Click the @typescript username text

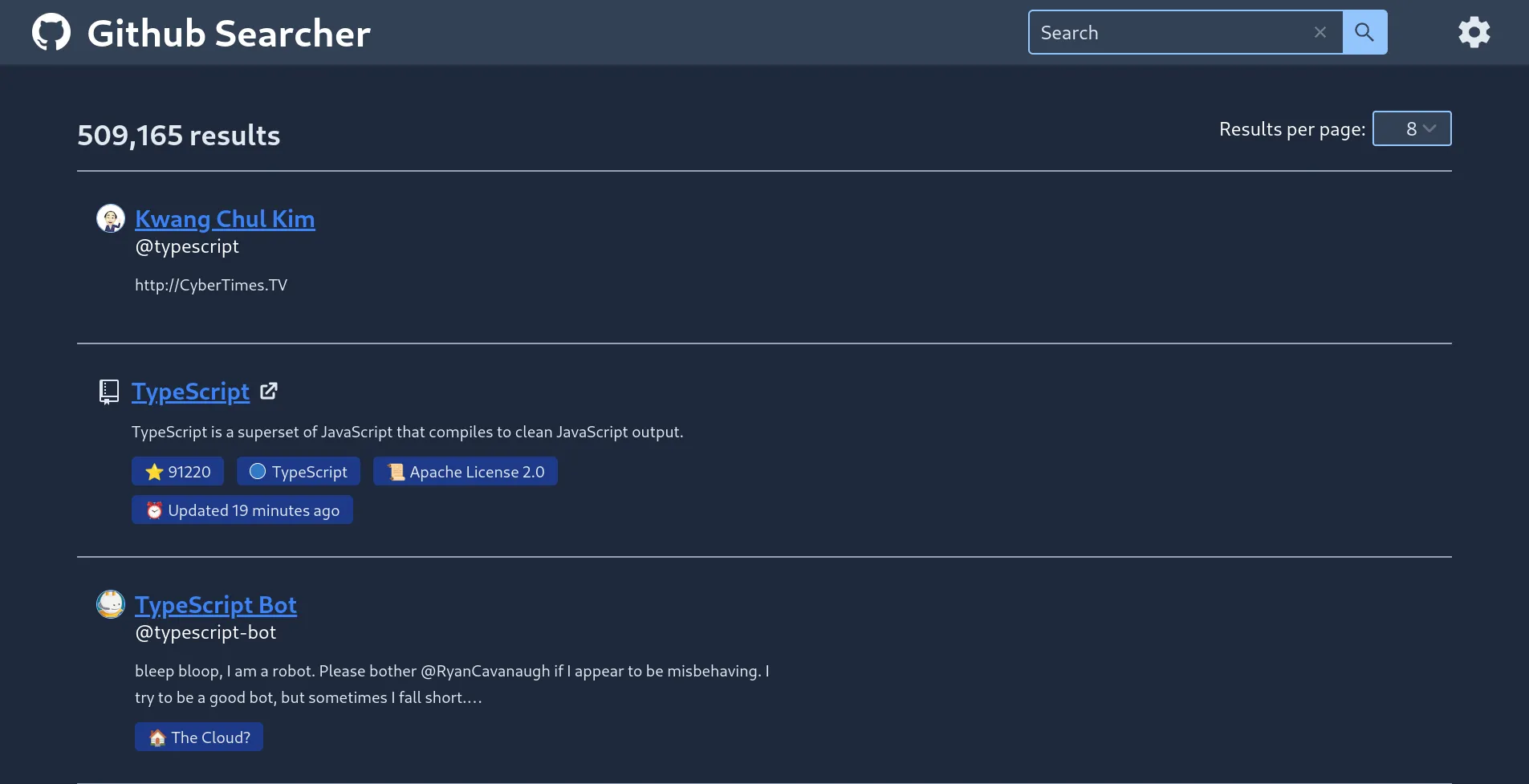pos(187,246)
